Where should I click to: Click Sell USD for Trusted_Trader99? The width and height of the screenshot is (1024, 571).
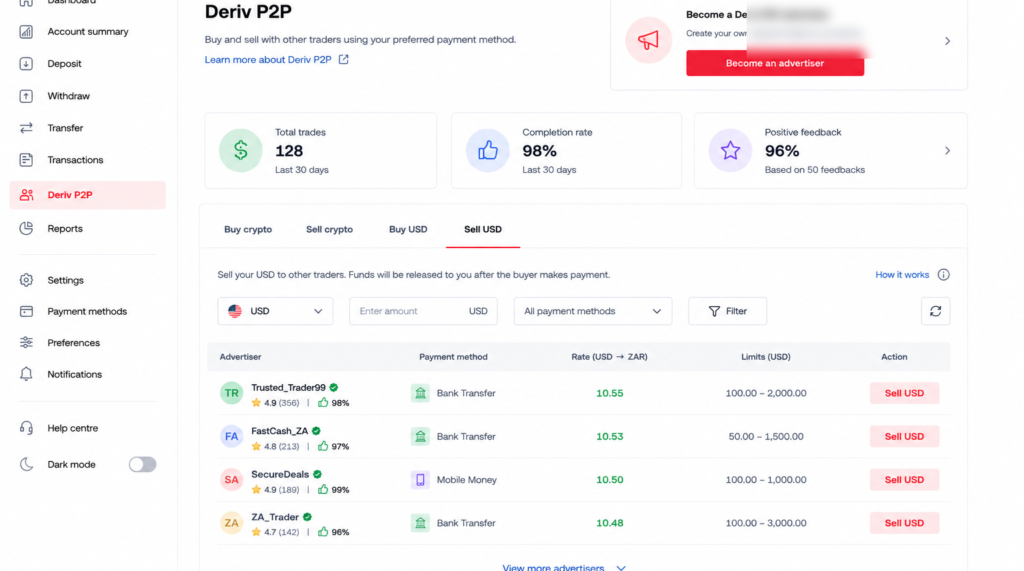pos(904,393)
